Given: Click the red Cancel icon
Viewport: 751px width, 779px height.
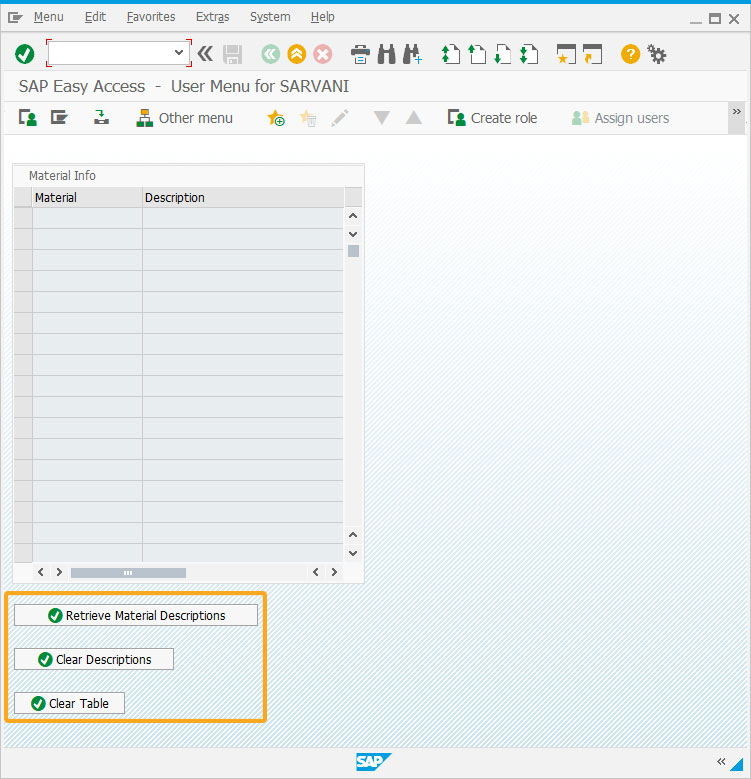Looking at the screenshot, I should tap(322, 54).
